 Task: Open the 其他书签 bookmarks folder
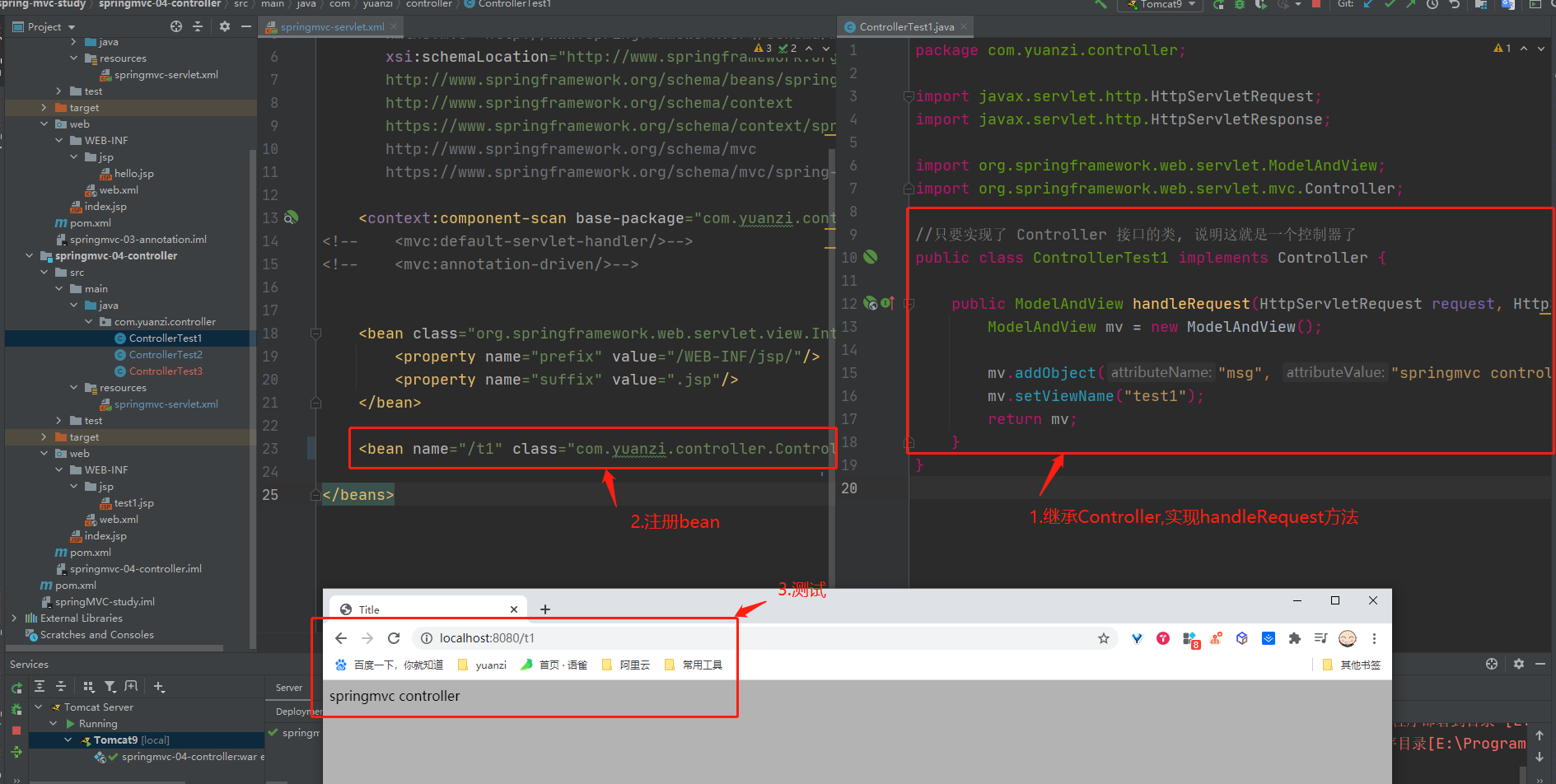(x=1351, y=665)
